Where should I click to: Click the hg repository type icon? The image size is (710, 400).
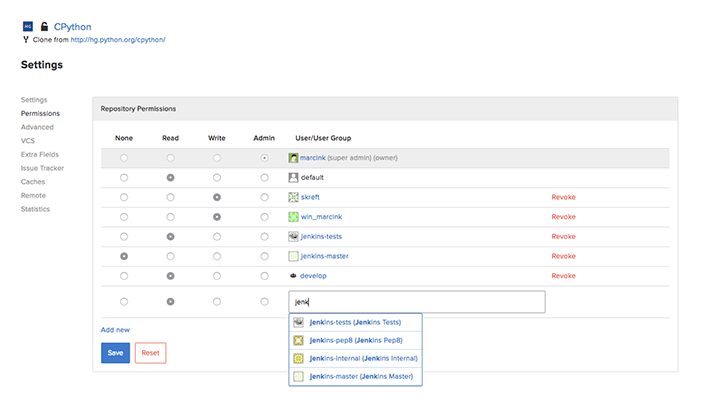click(27, 26)
